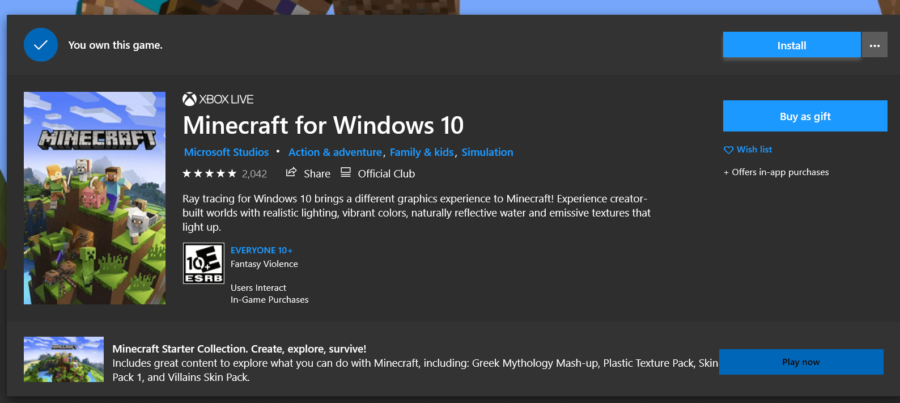This screenshot has width=900, height=403.
Task: Open the Minecraft Starter Collection thumbnail
Action: [64, 361]
